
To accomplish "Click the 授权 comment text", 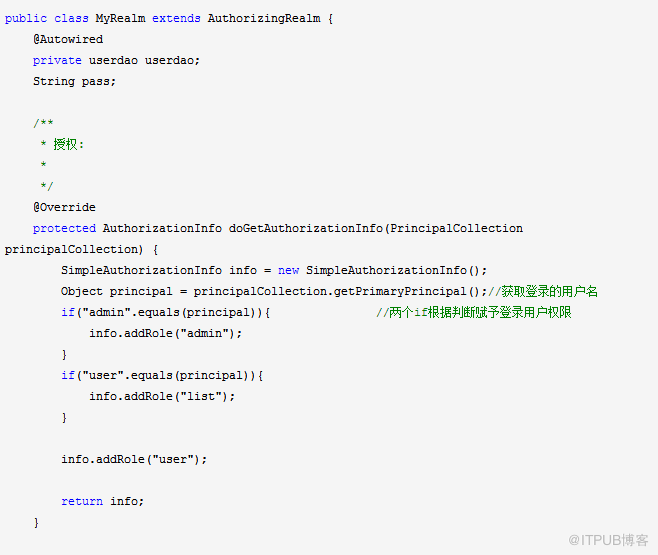I will tap(68, 144).
